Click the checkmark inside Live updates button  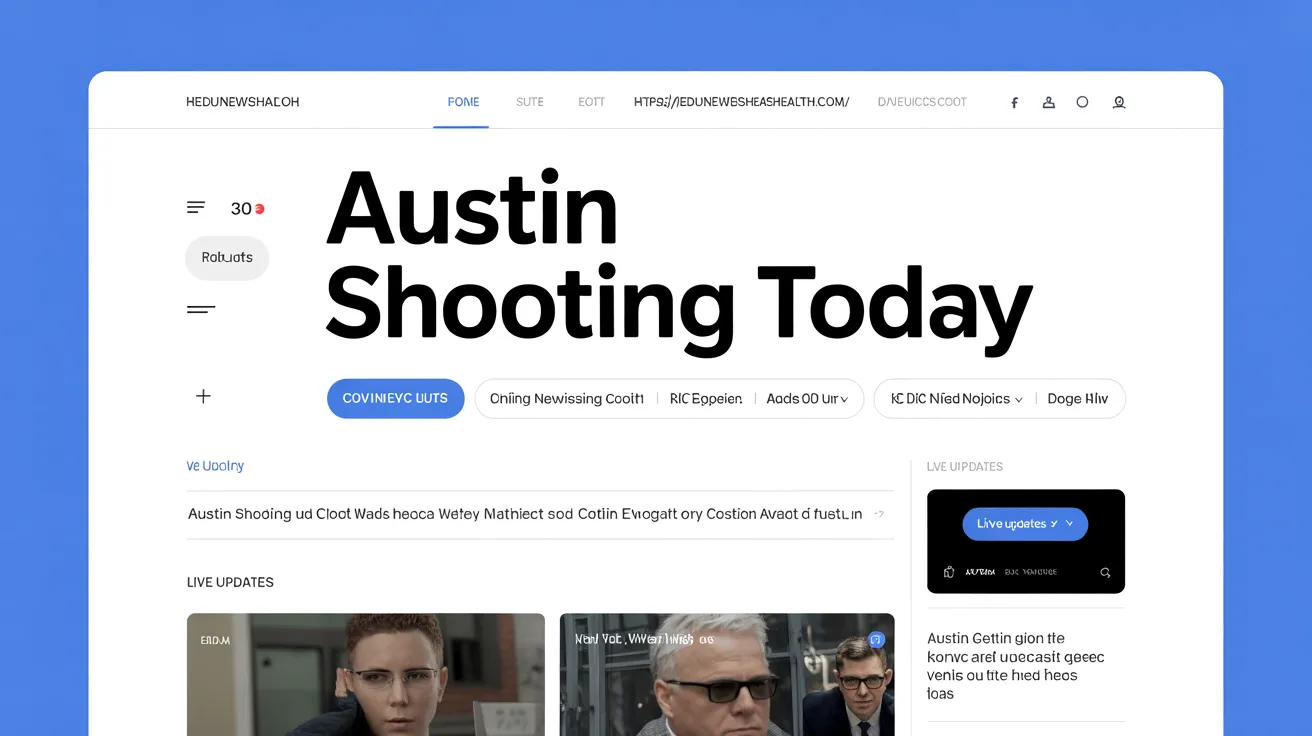[x=1053, y=524]
